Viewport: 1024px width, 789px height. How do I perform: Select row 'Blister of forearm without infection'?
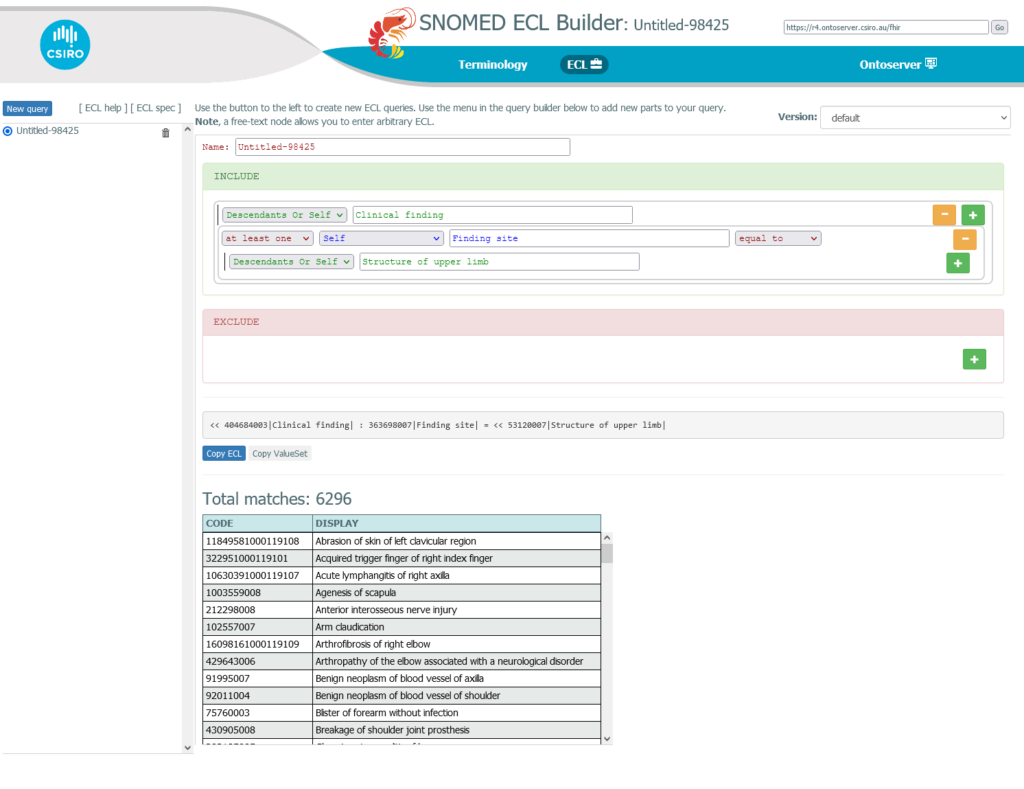pyautogui.click(x=402, y=713)
